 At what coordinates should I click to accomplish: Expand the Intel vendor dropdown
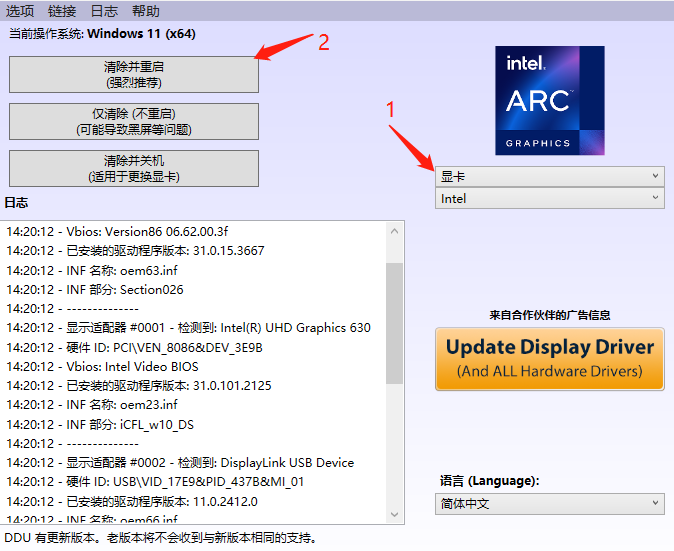(550, 199)
